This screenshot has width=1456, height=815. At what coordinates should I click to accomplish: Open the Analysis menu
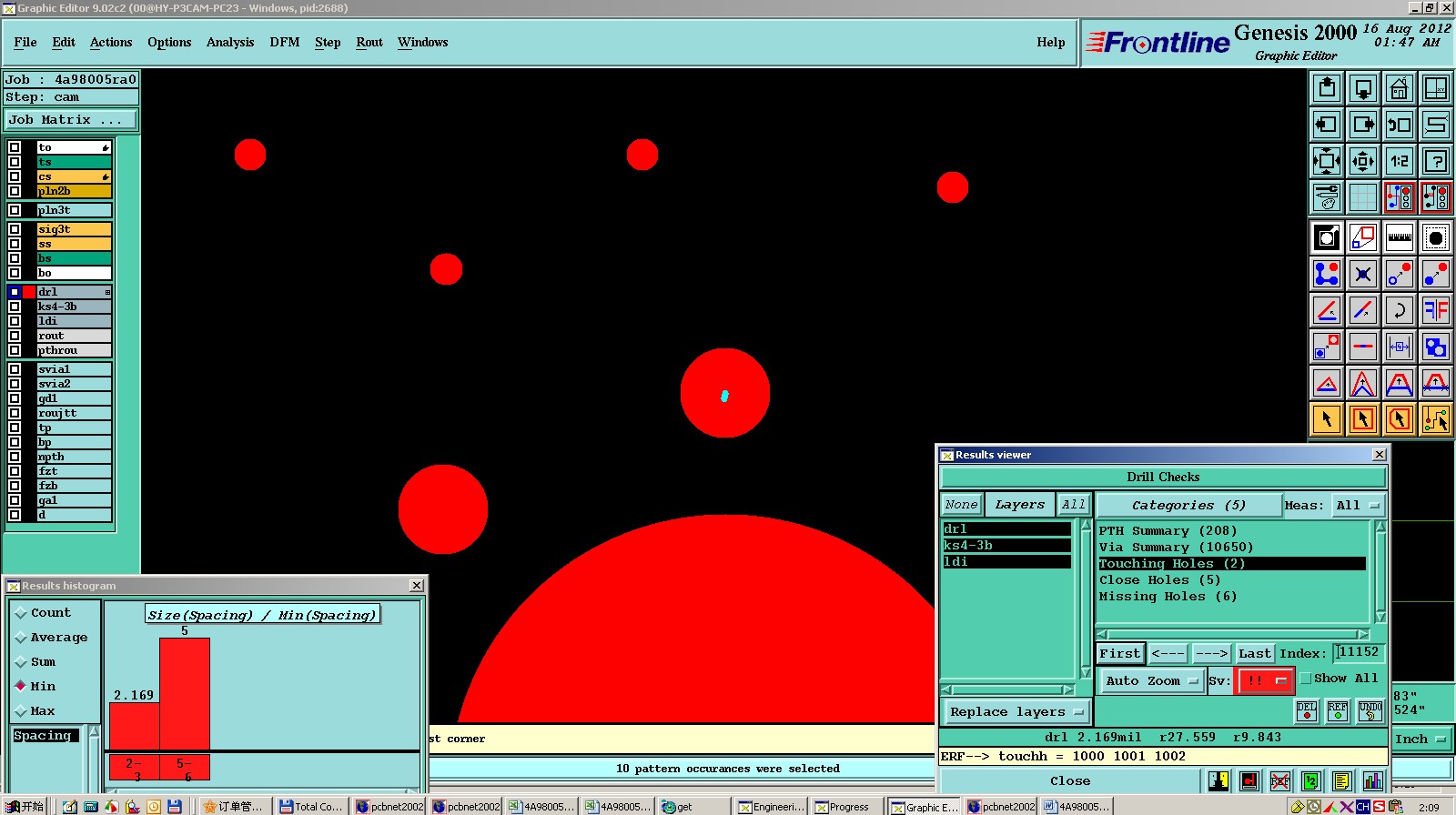(x=230, y=43)
